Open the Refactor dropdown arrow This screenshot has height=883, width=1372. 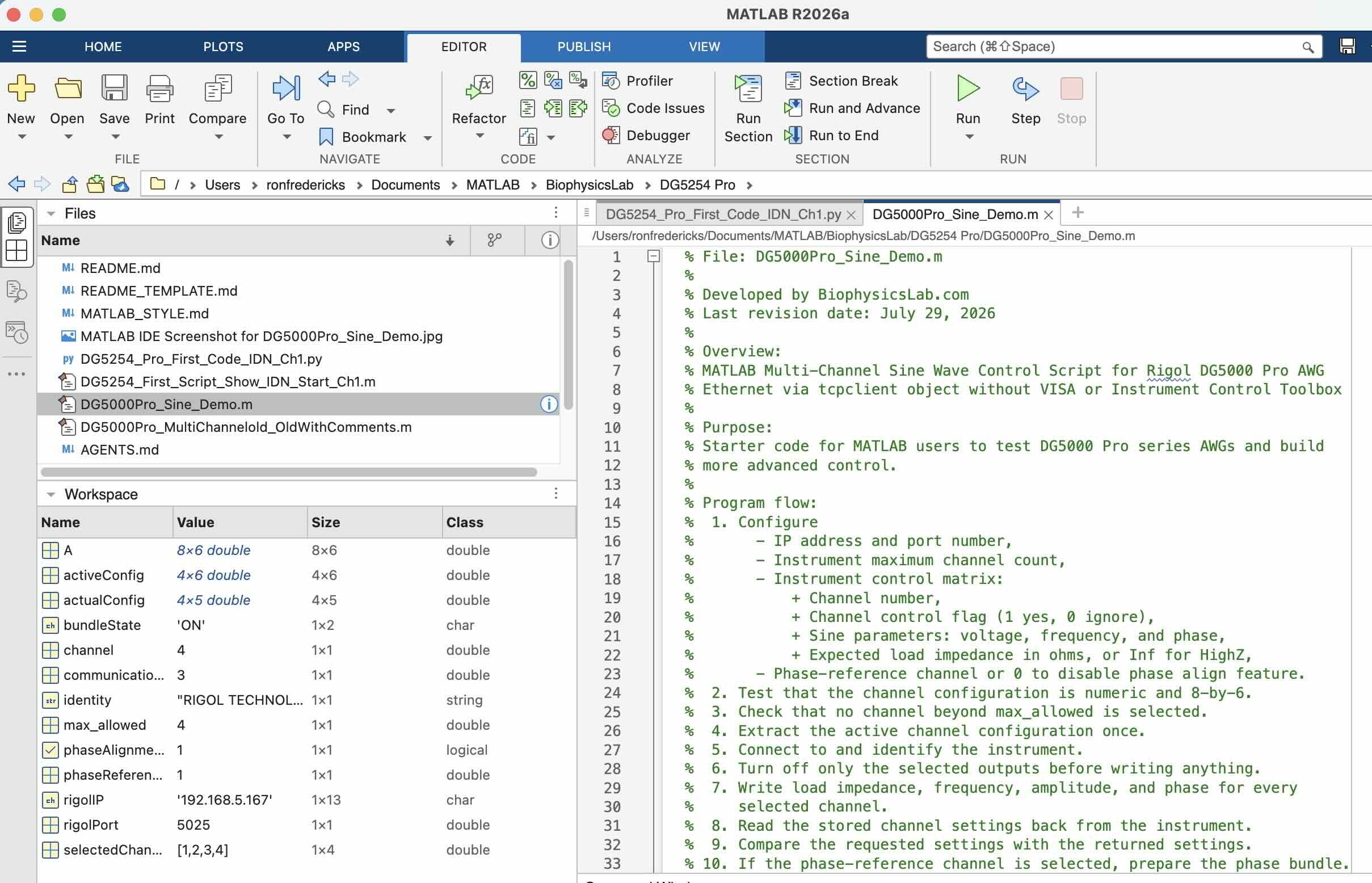(480, 136)
